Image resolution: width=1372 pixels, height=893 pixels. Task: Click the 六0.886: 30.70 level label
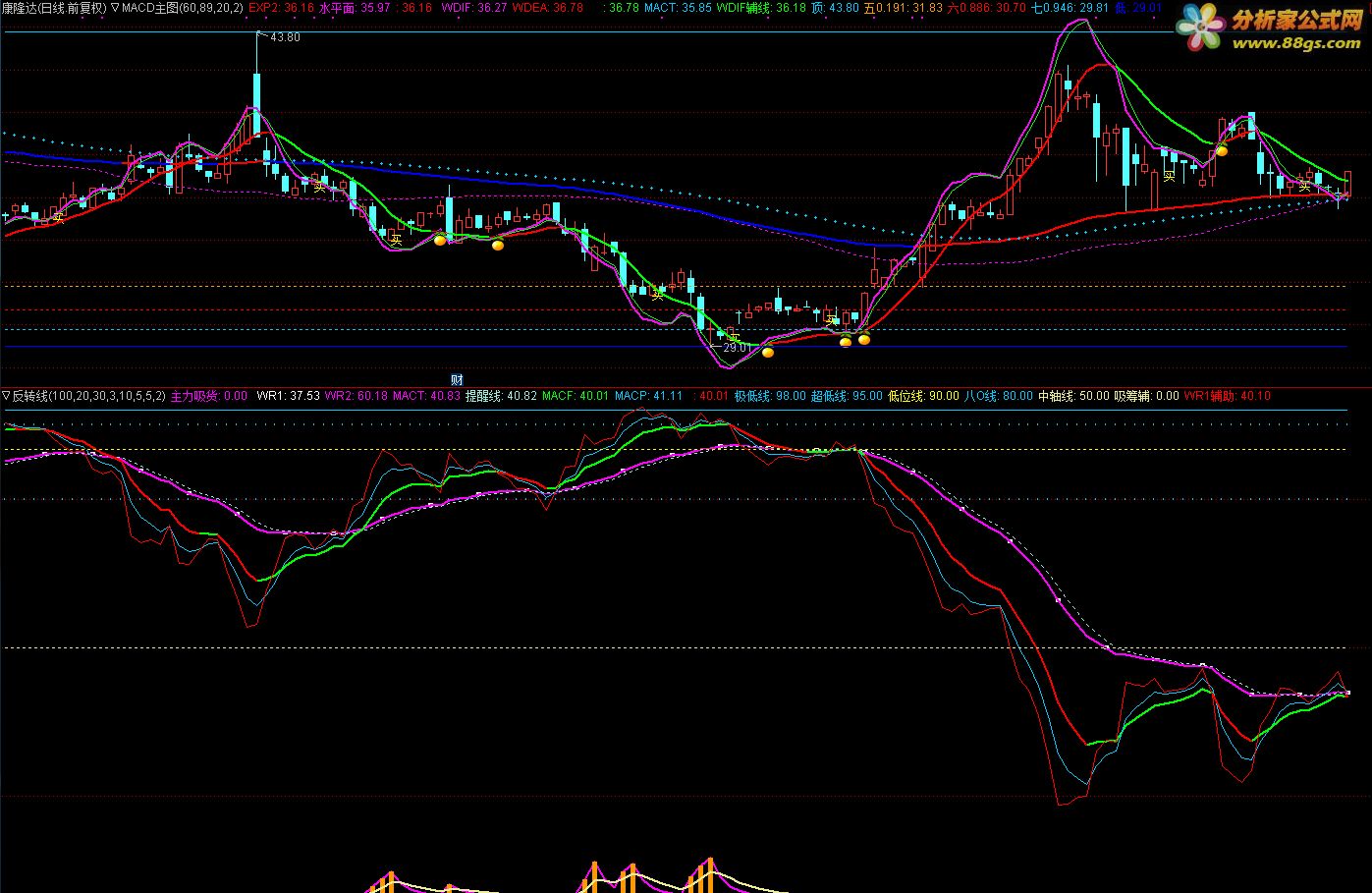986,7
